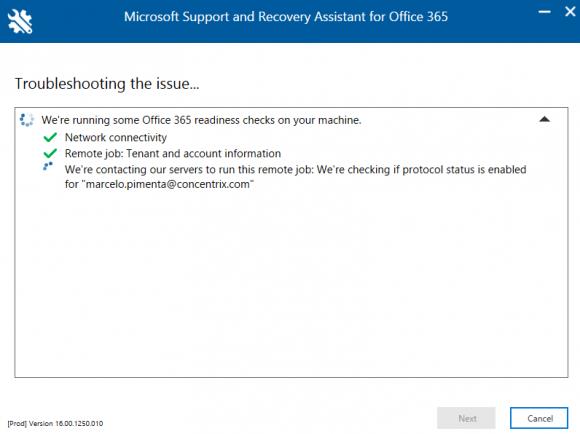The image size is (580, 434).
Task: Click the Troubleshooting the issue heading
Action: pyautogui.click(x=107, y=84)
